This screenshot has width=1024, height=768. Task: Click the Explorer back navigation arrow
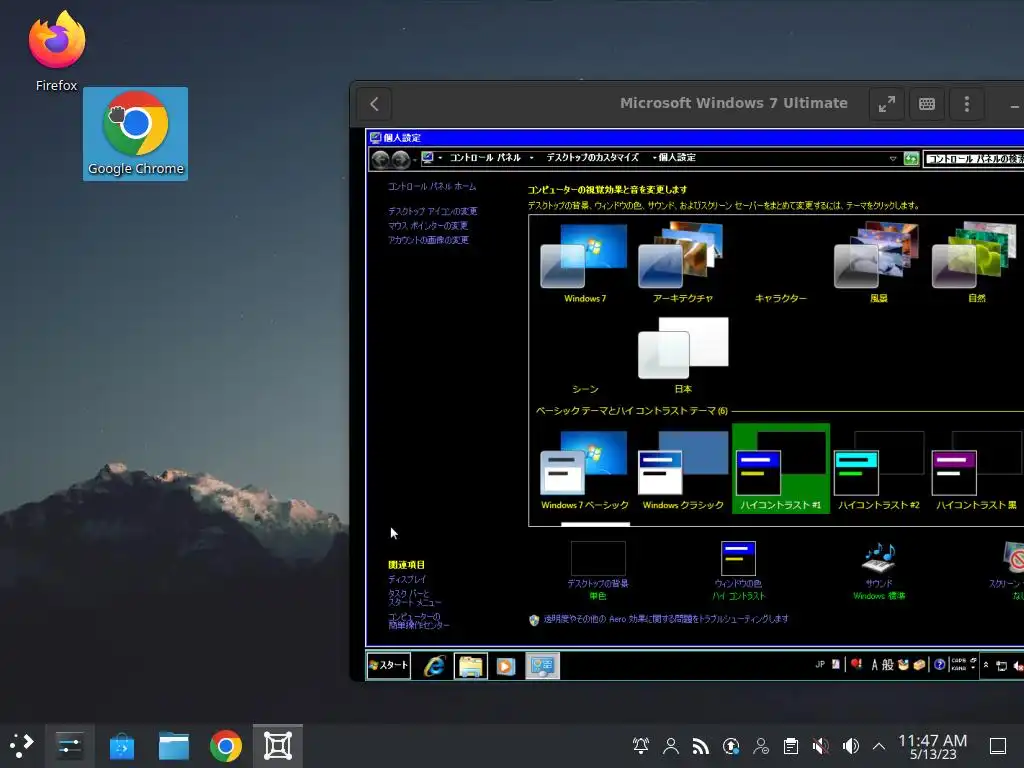tap(380, 159)
